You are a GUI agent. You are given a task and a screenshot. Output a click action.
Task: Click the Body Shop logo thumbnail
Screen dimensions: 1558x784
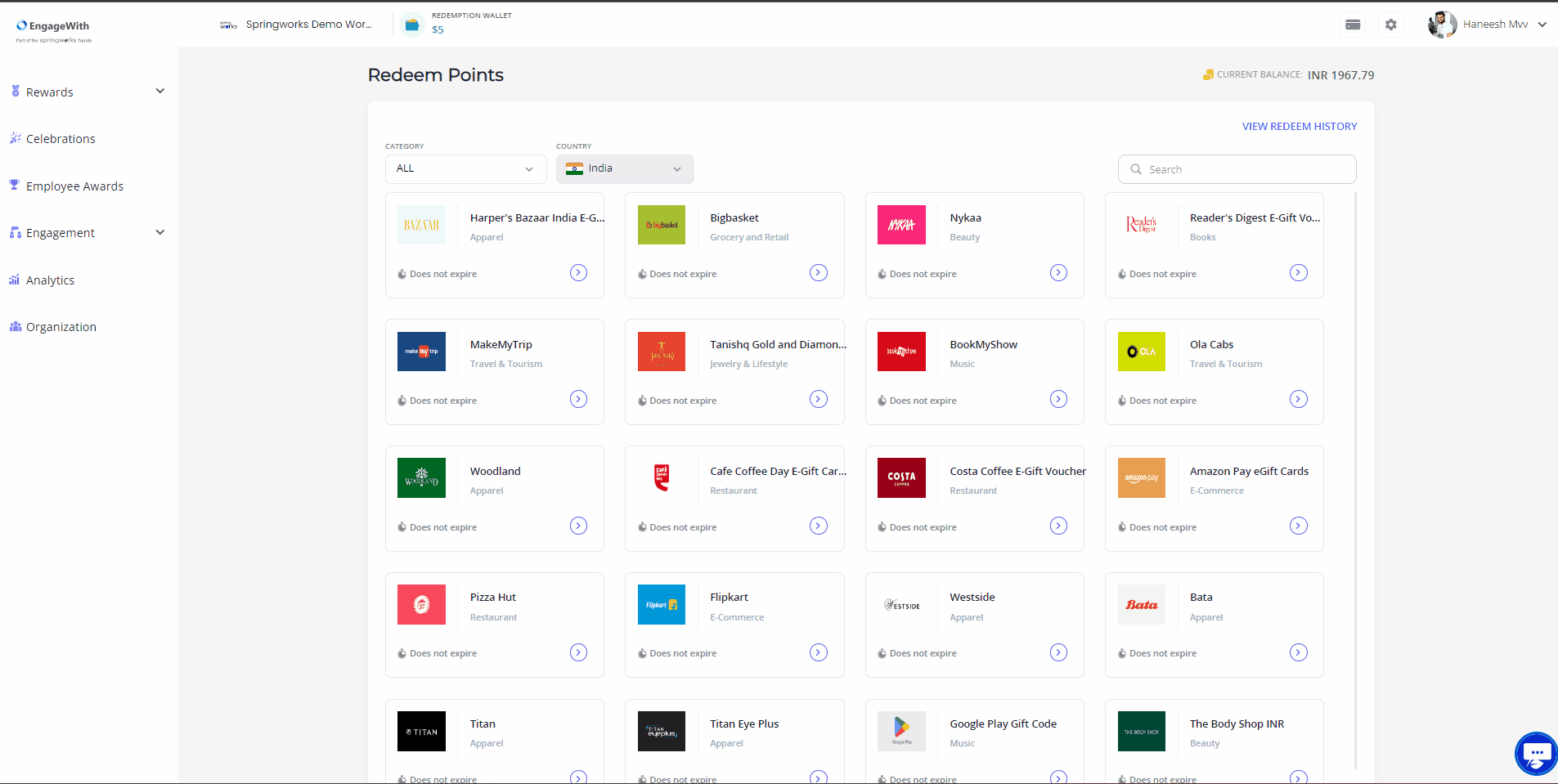(1142, 732)
